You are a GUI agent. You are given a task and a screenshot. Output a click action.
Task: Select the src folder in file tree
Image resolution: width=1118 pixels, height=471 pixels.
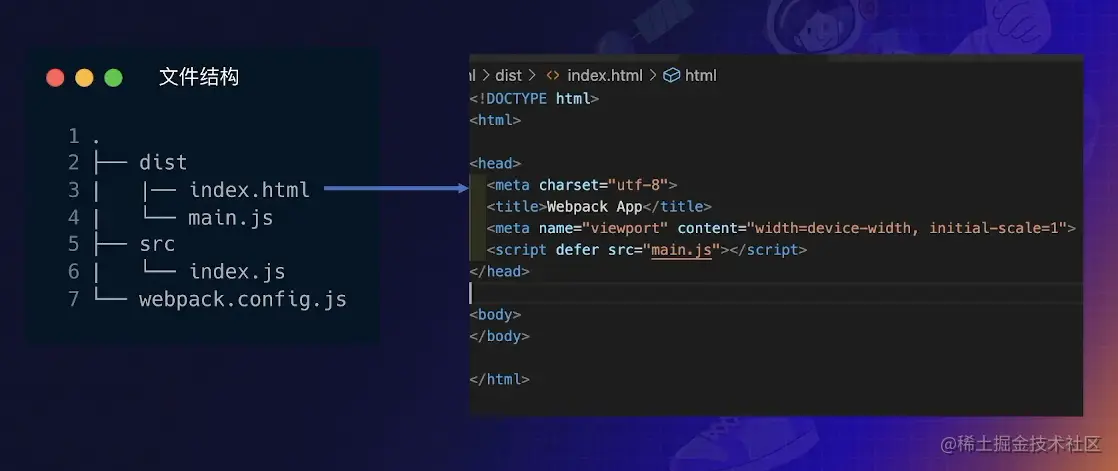point(157,244)
